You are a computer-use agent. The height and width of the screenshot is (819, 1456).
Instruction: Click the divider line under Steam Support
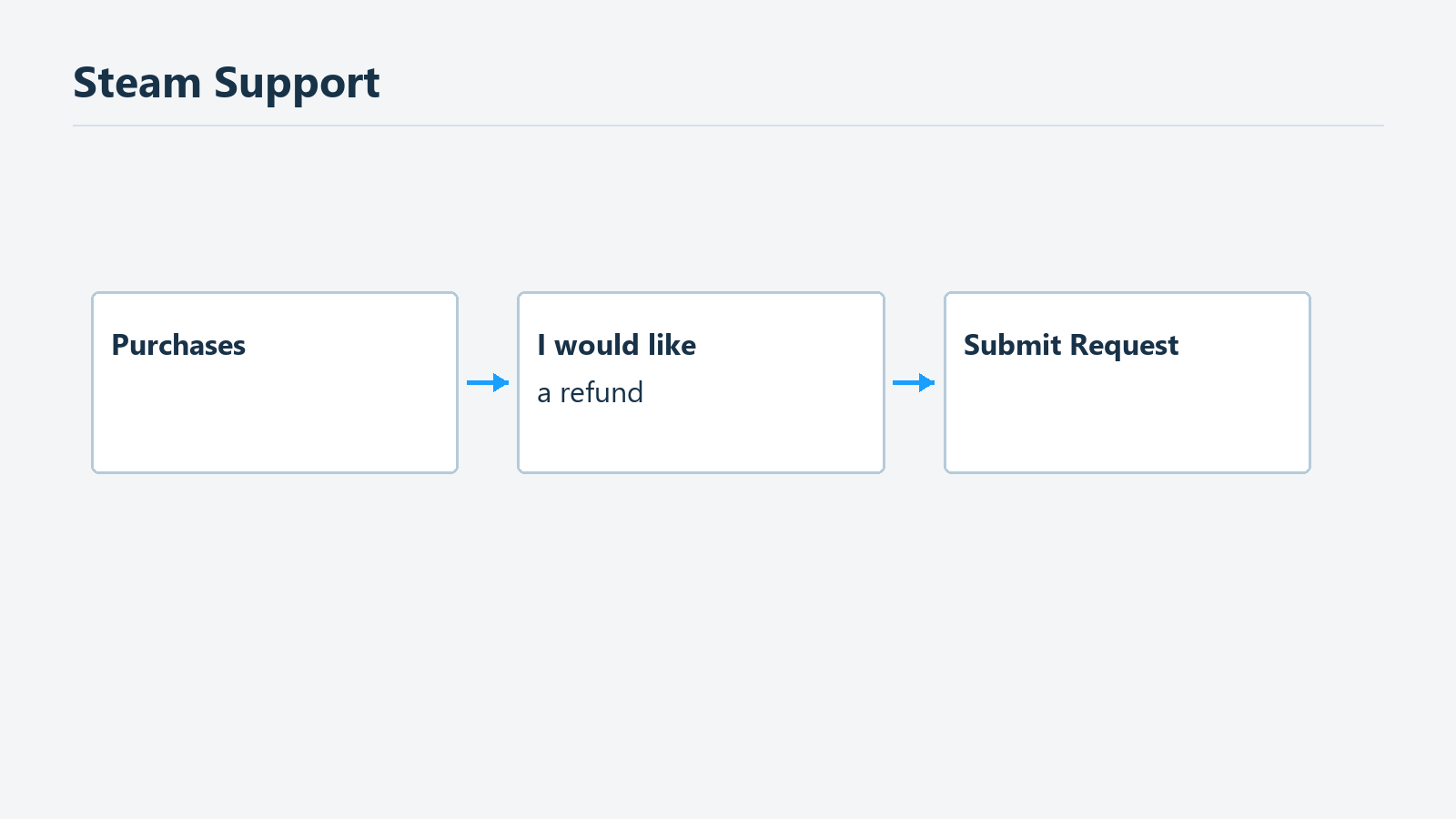[728, 126]
